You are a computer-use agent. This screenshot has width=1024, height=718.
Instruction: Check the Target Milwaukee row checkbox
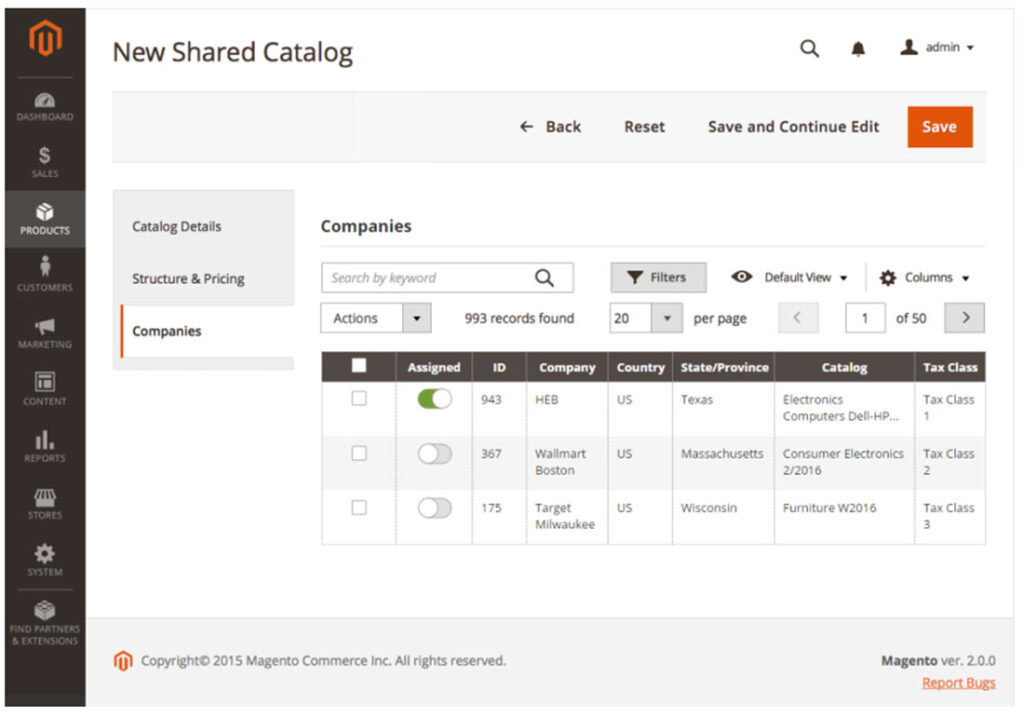[x=359, y=508]
